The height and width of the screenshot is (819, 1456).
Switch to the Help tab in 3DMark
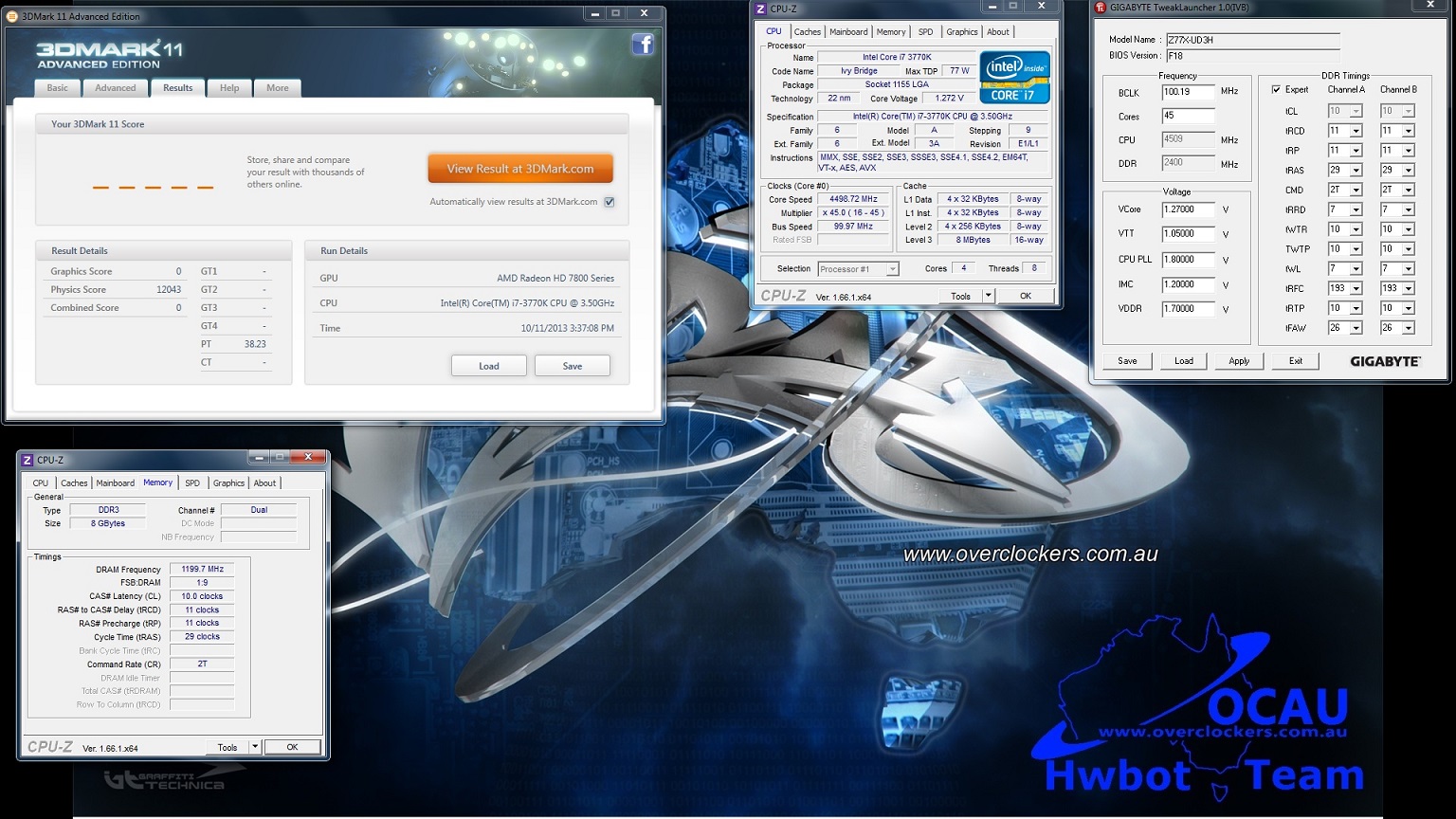click(x=229, y=88)
